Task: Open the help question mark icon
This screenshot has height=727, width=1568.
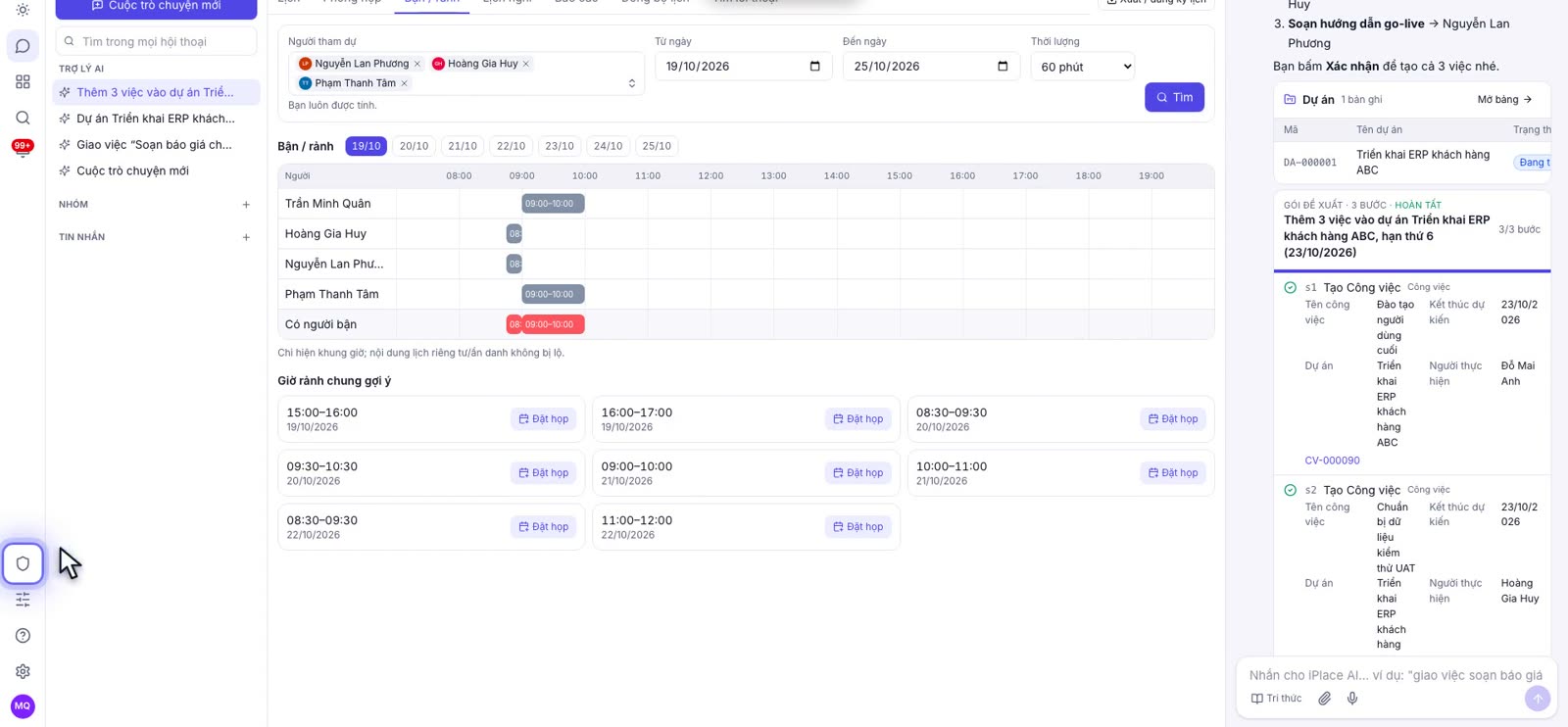Action: (23, 636)
